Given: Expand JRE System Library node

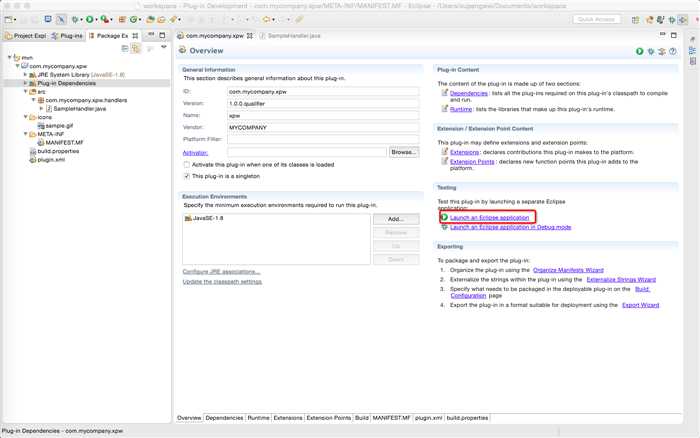Looking at the screenshot, I should pos(25,75).
